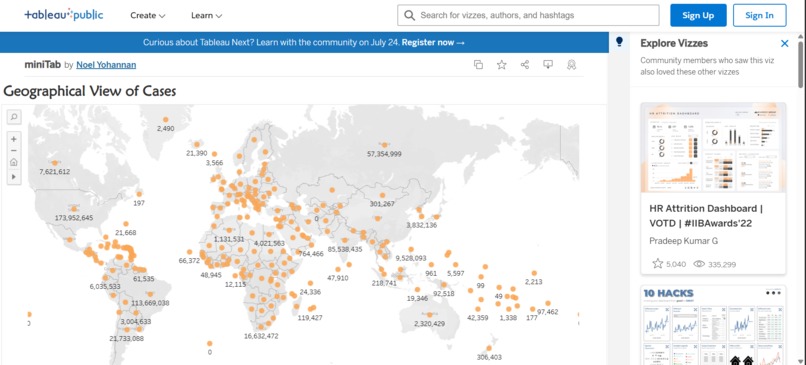
Task: Zoom in on the map with plus
Action: [14, 139]
